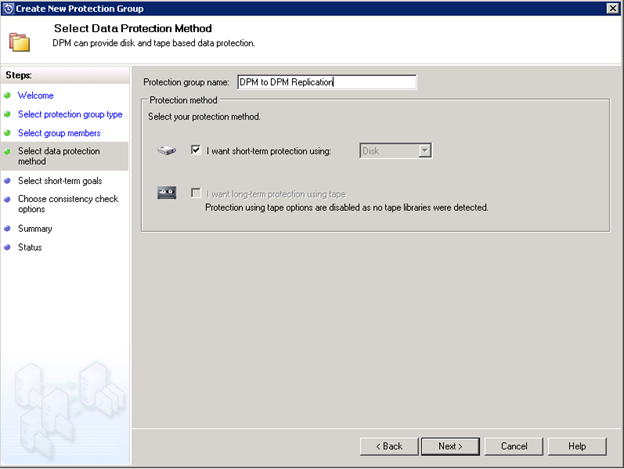Open the Select protection group type step
624x469 pixels.
[69, 115]
